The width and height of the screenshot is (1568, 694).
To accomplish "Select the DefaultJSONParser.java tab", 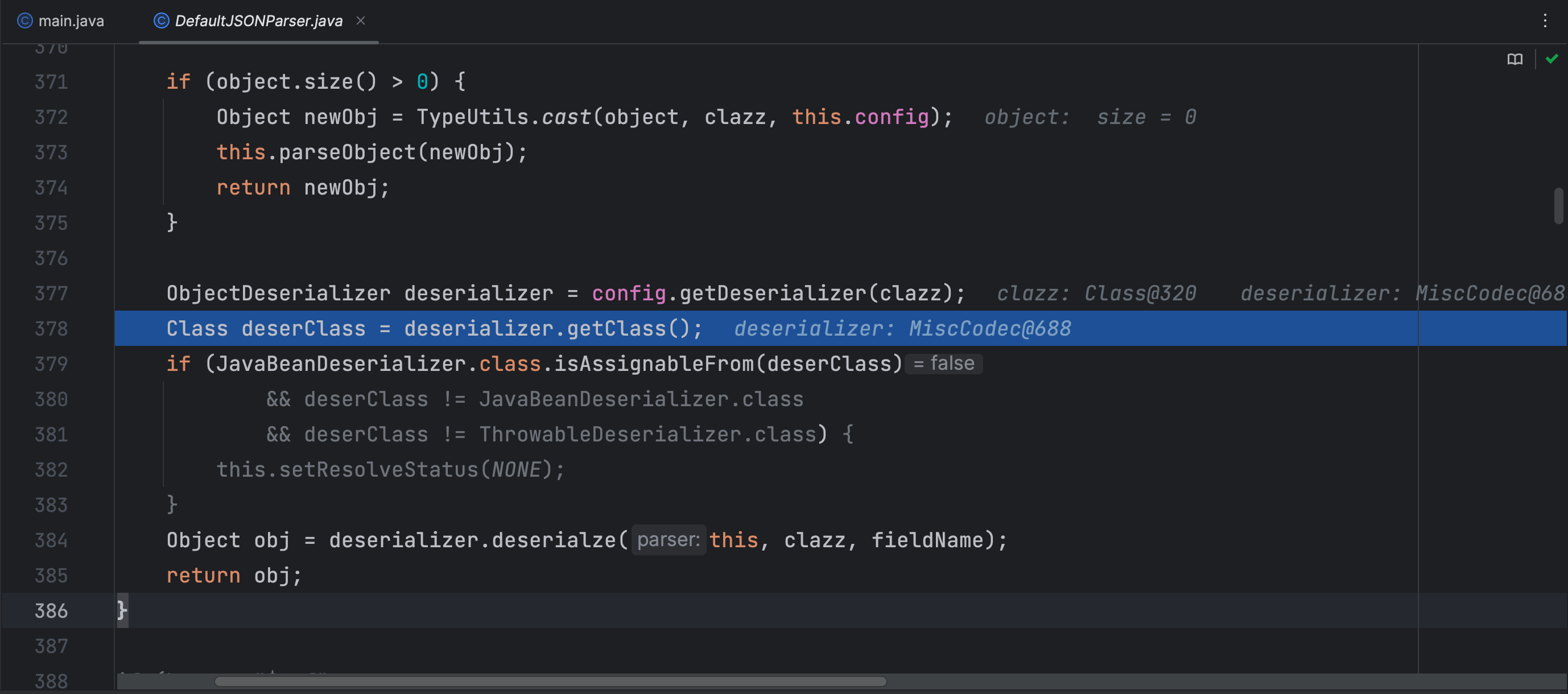I will [x=258, y=20].
